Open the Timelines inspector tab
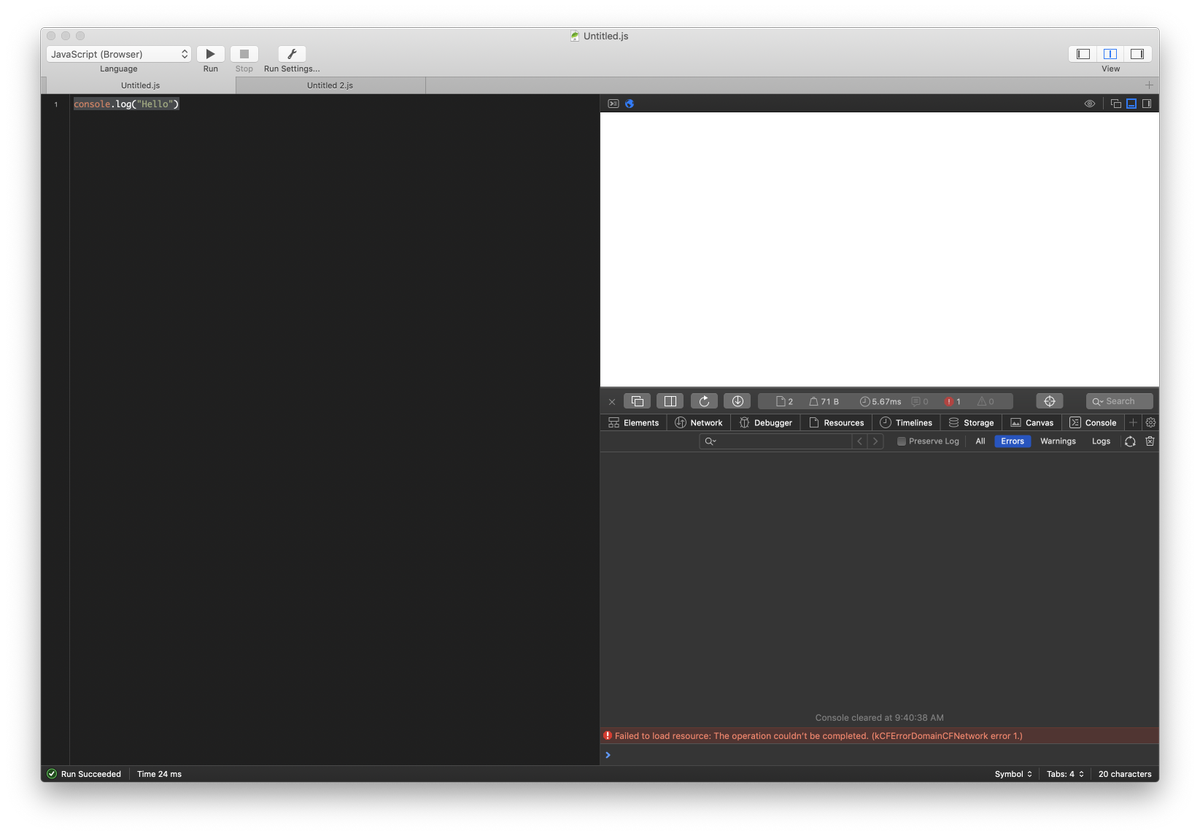 (906, 422)
